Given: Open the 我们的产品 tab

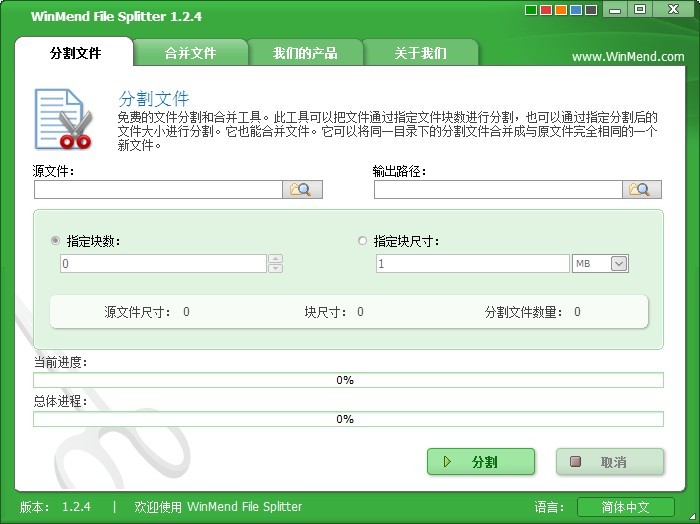Looking at the screenshot, I should tap(305, 53).
